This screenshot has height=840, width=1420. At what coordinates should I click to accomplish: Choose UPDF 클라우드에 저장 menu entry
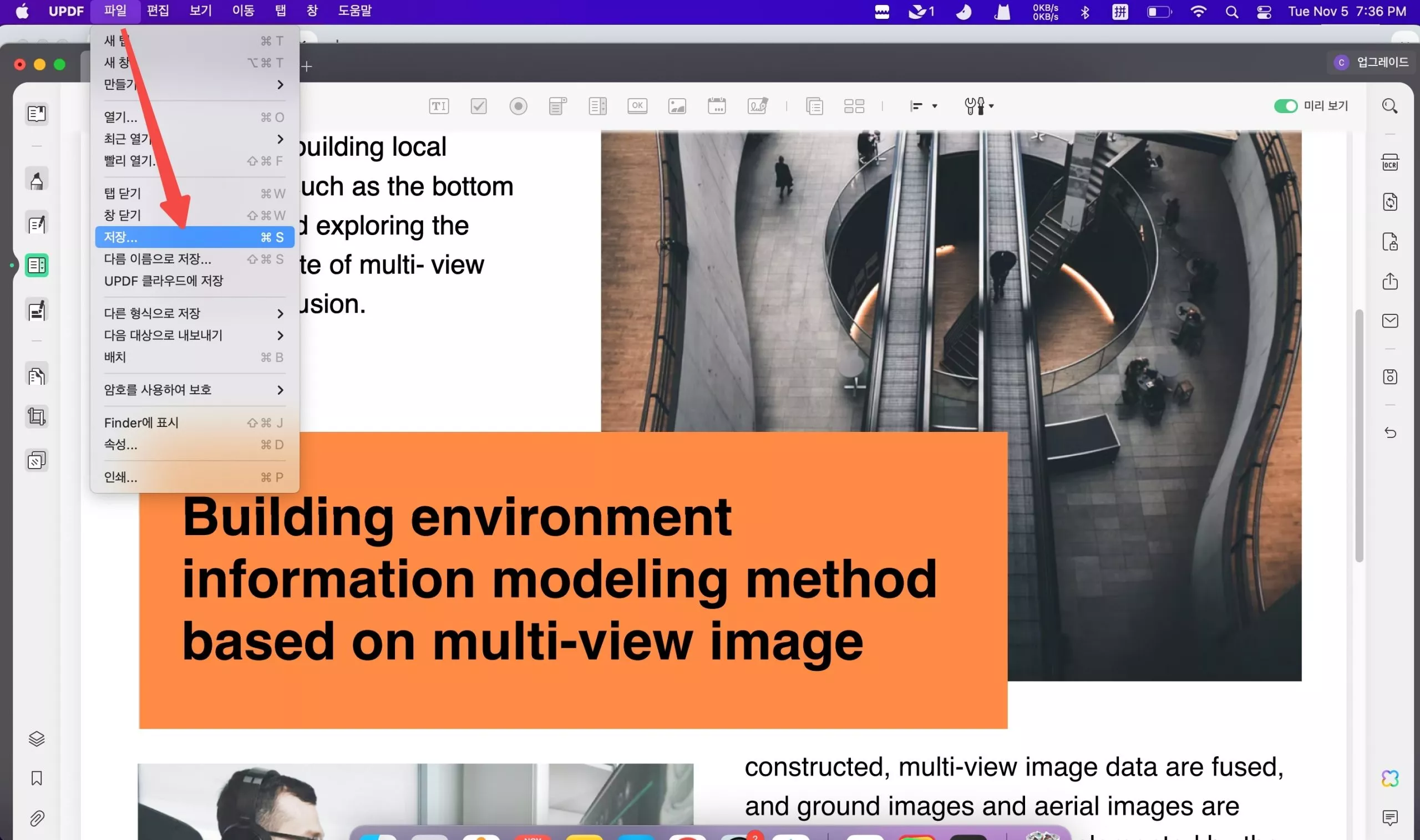(x=195, y=281)
